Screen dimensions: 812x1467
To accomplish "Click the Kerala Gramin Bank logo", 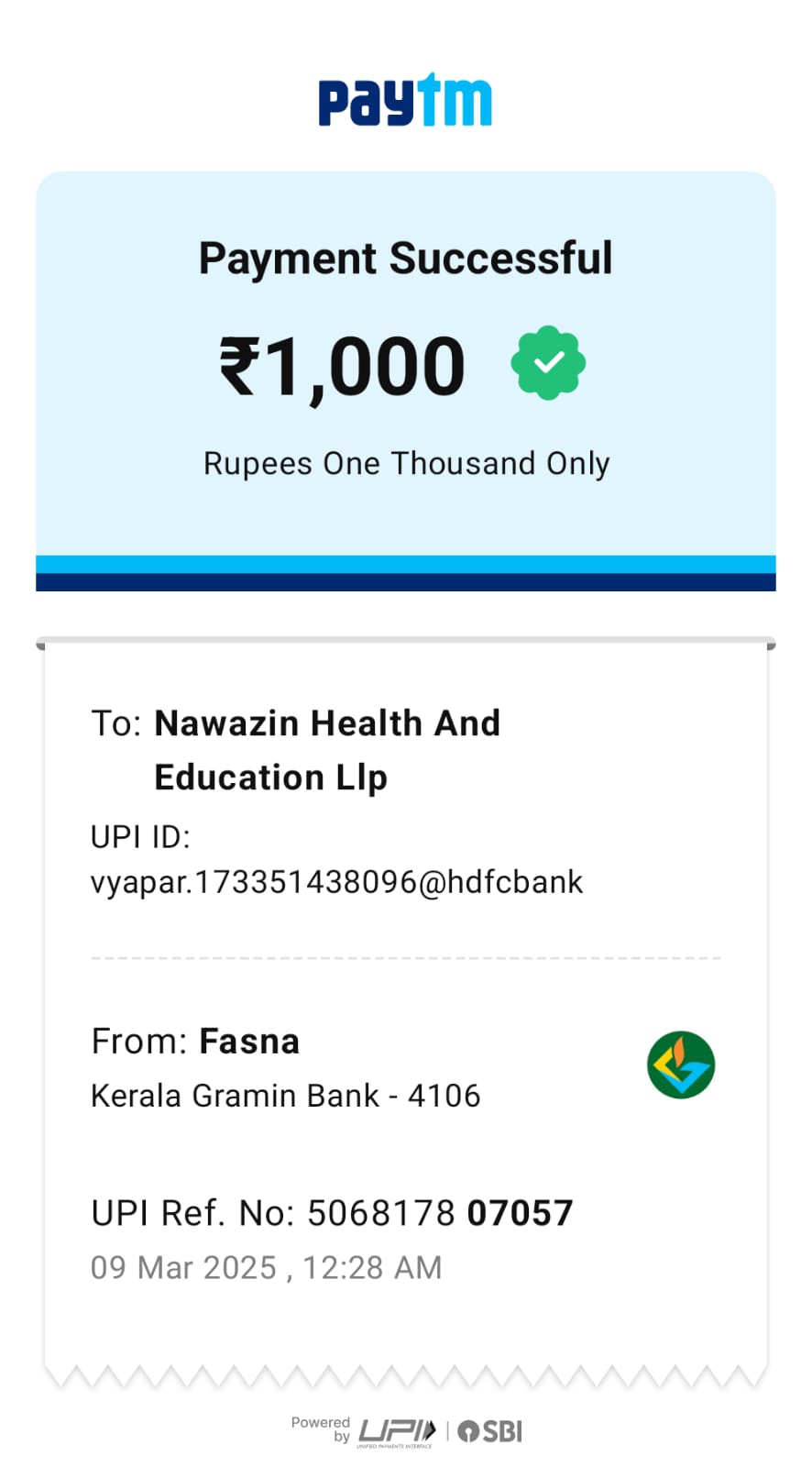I will [681, 1065].
